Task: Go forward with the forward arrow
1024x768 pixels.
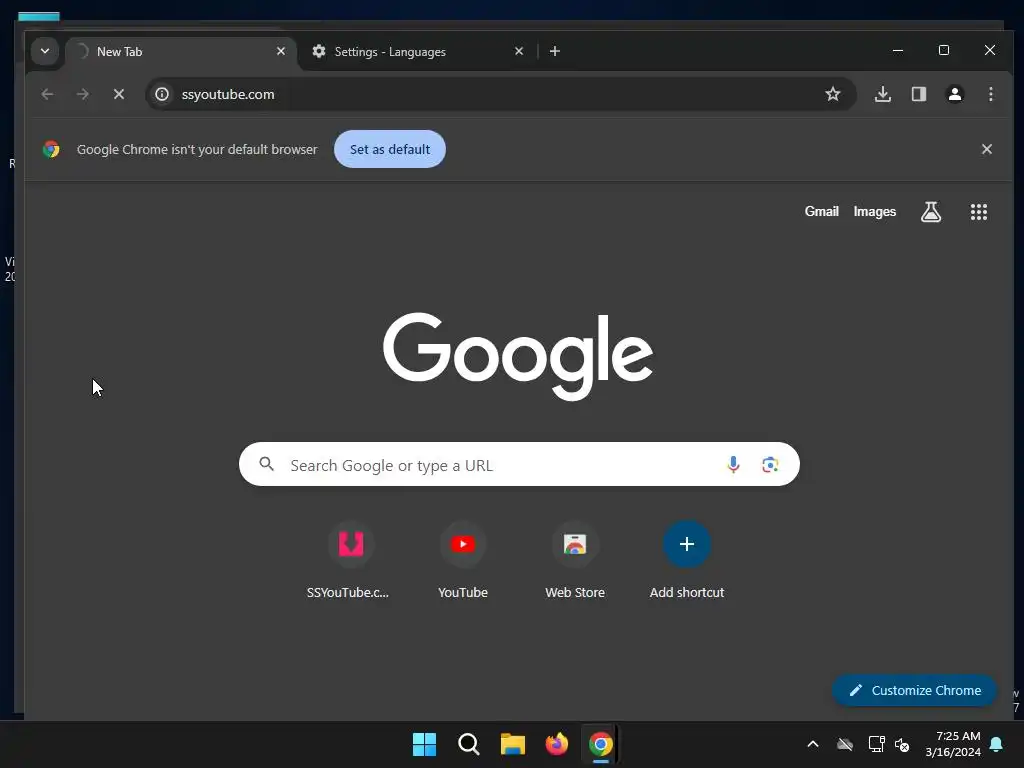Action: (82, 94)
